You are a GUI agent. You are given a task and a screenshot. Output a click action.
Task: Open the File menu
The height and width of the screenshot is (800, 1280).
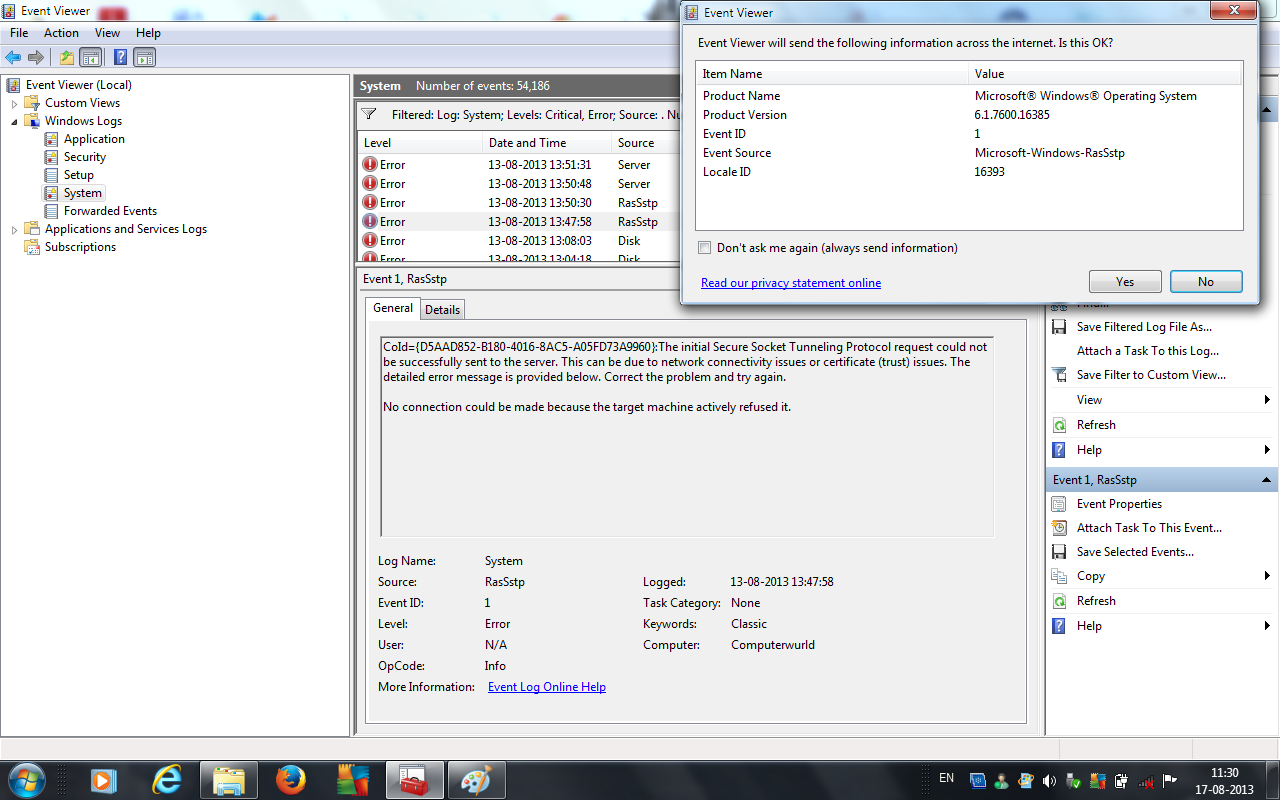(19, 33)
